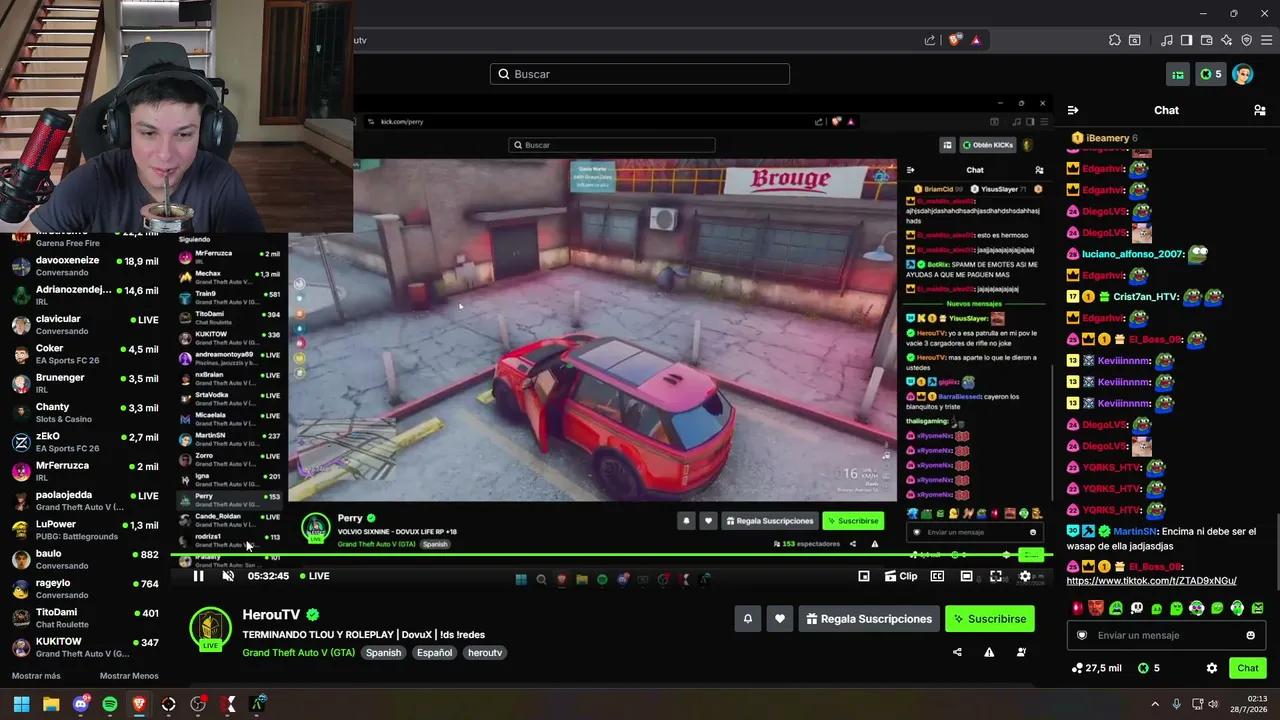Open chat settings gear
Image resolution: width=1280 pixels, height=720 pixels.
coord(1212,668)
